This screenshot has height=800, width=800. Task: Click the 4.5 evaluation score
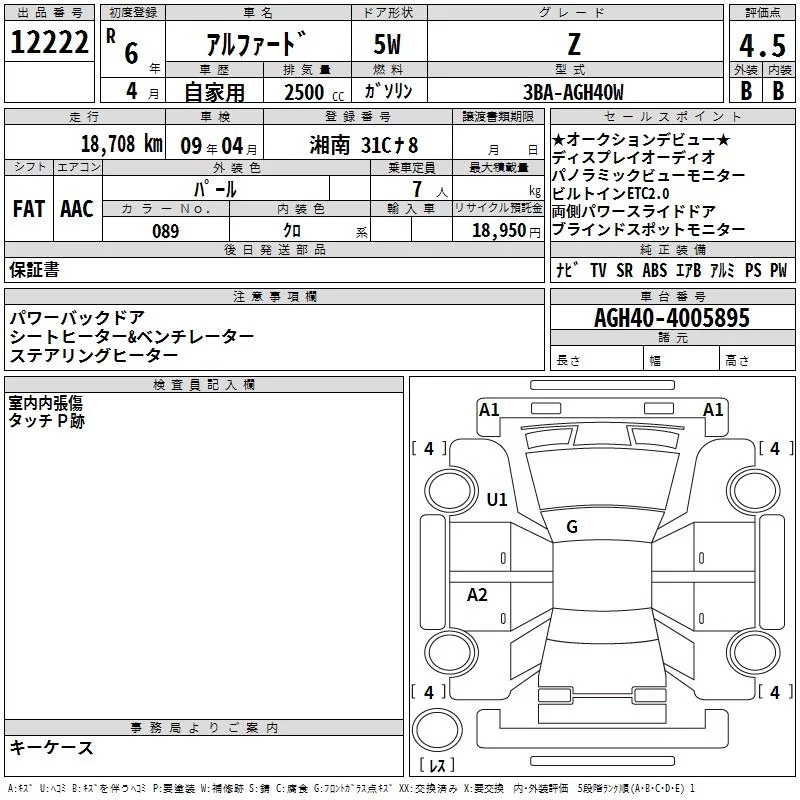click(762, 45)
